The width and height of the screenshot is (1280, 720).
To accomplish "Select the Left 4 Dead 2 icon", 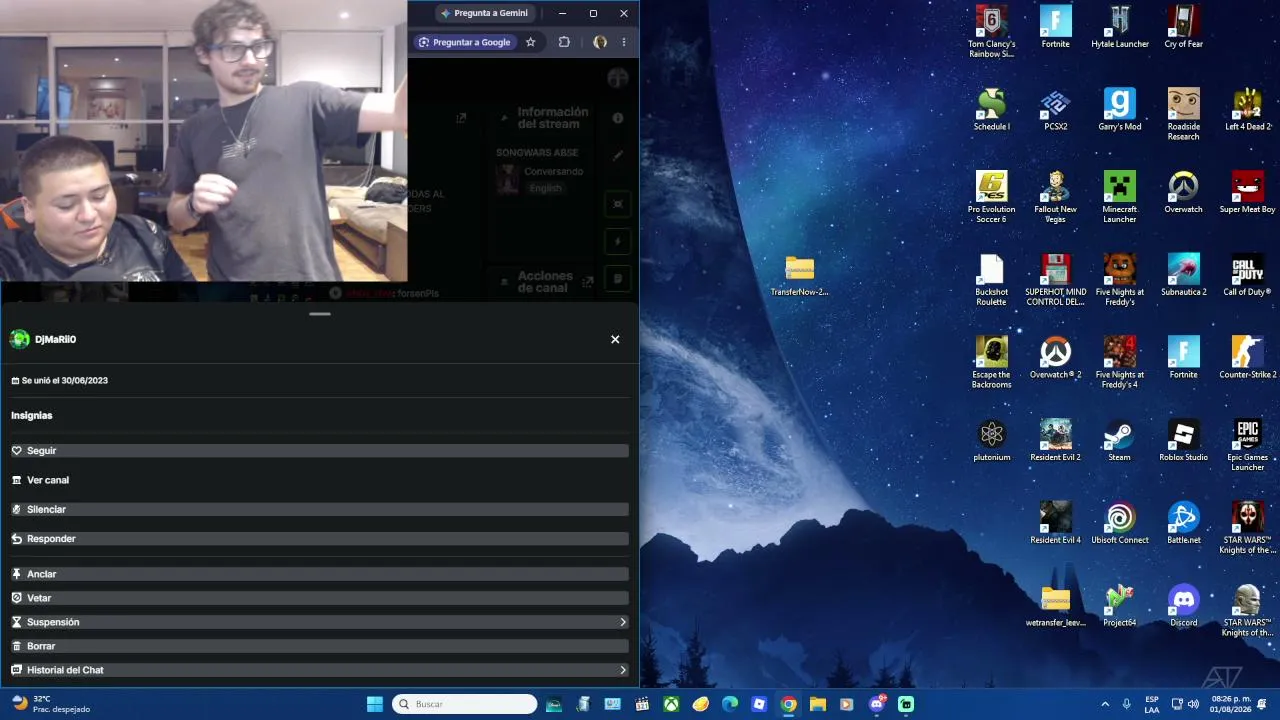I will pos(1247,110).
